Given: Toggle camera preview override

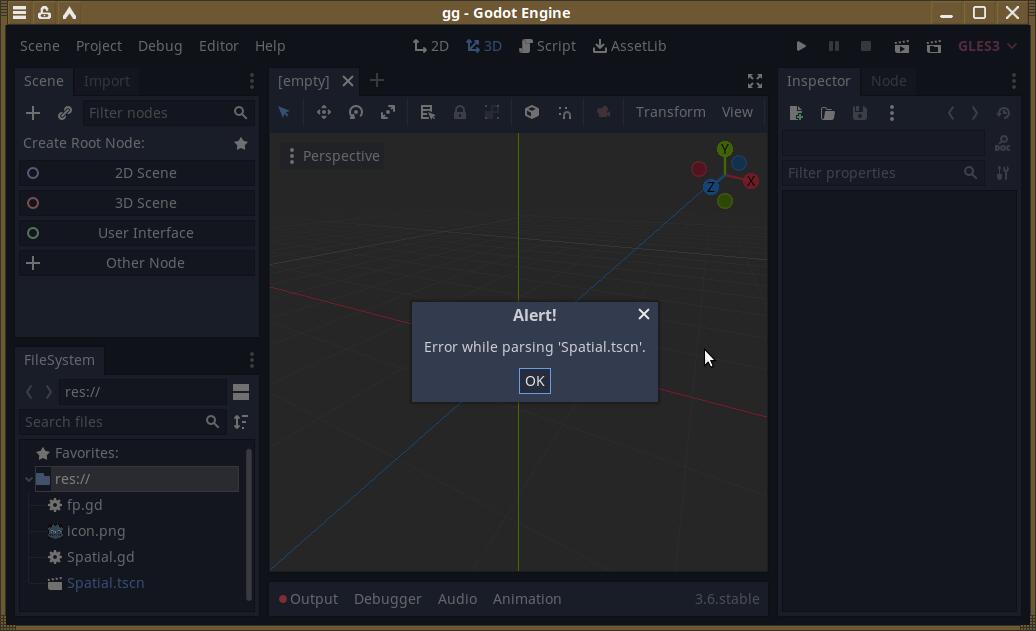Looking at the screenshot, I should [x=603, y=112].
